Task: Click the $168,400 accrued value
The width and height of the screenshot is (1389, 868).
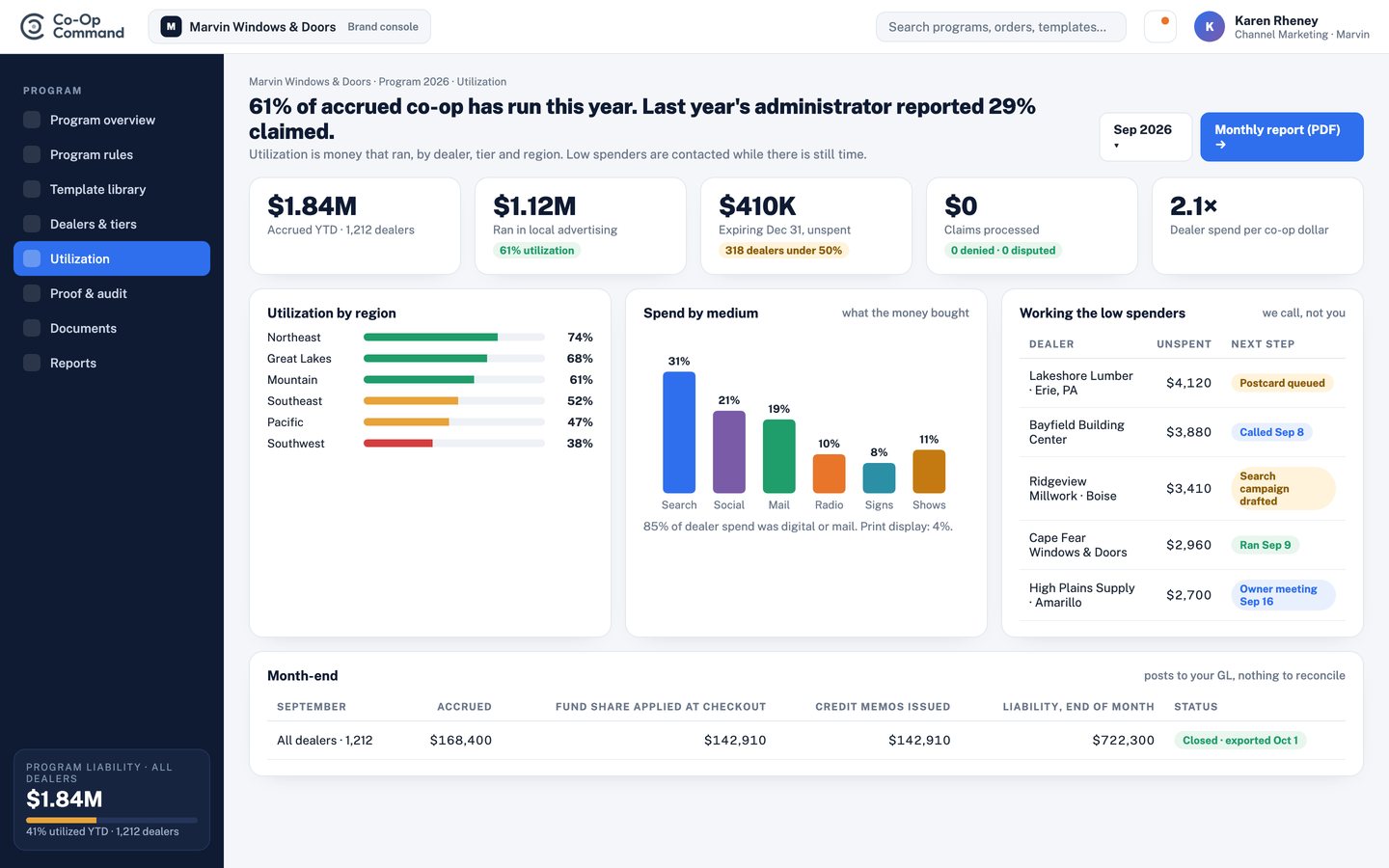Action: coord(461,741)
